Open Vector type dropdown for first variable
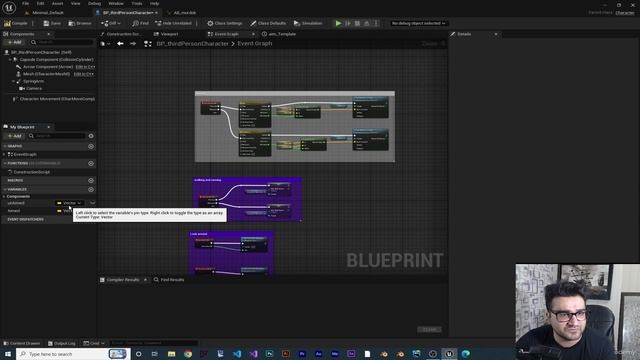640x360 pixels. [x=70, y=203]
